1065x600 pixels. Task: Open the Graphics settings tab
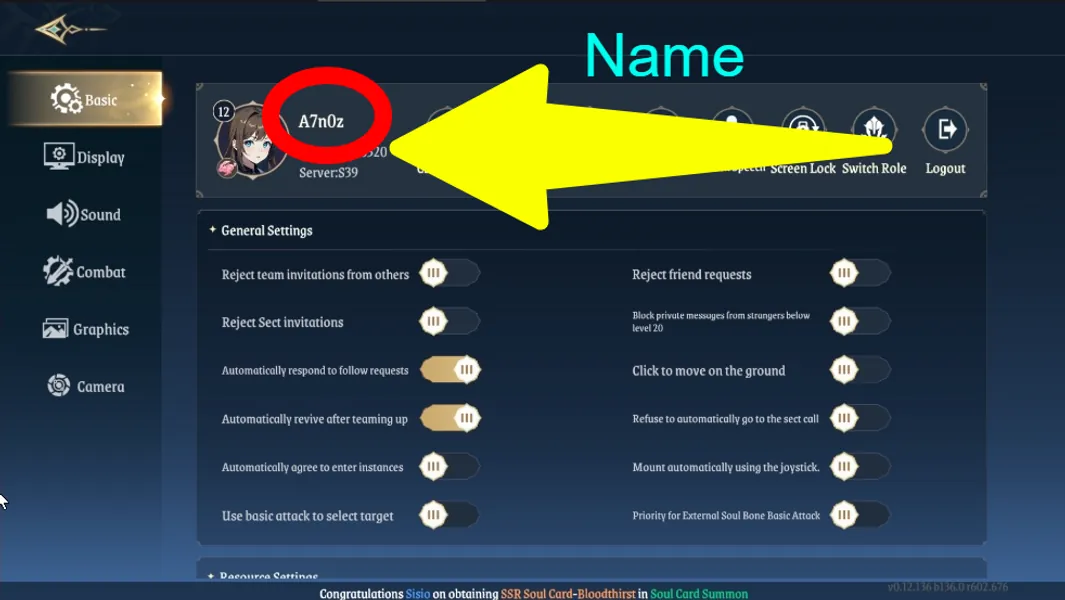pos(85,329)
